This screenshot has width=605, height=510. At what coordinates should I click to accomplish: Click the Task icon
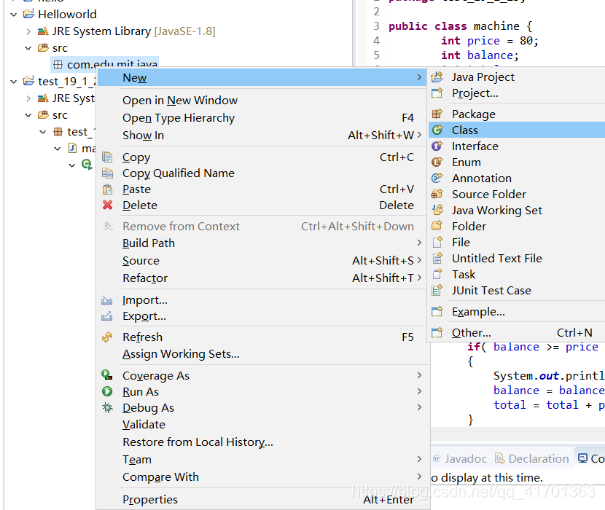point(437,274)
